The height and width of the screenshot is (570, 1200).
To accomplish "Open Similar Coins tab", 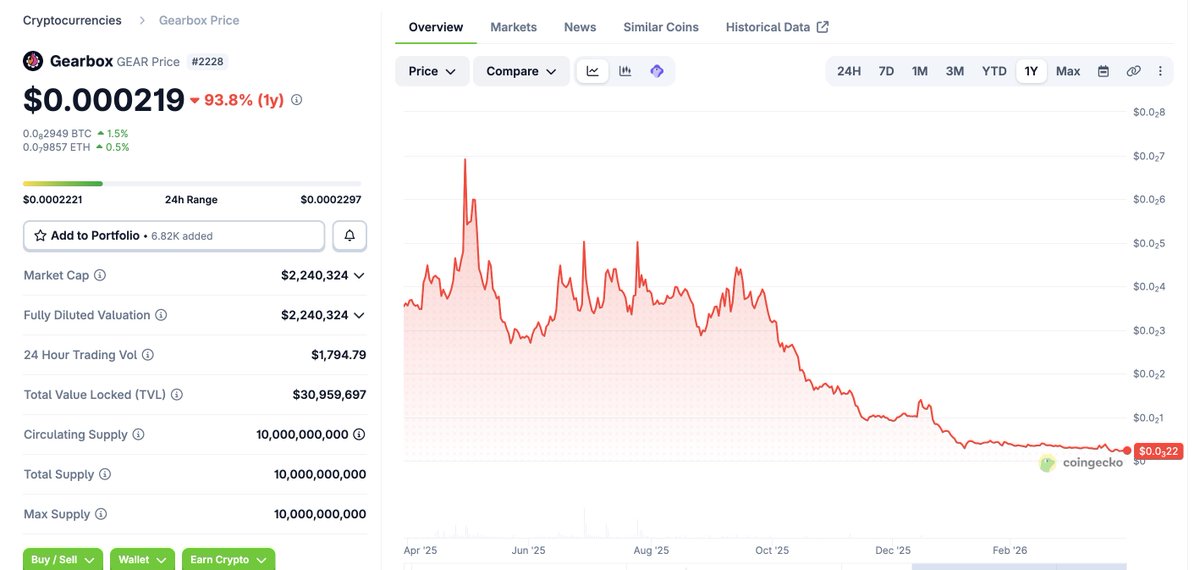I will 661,27.
